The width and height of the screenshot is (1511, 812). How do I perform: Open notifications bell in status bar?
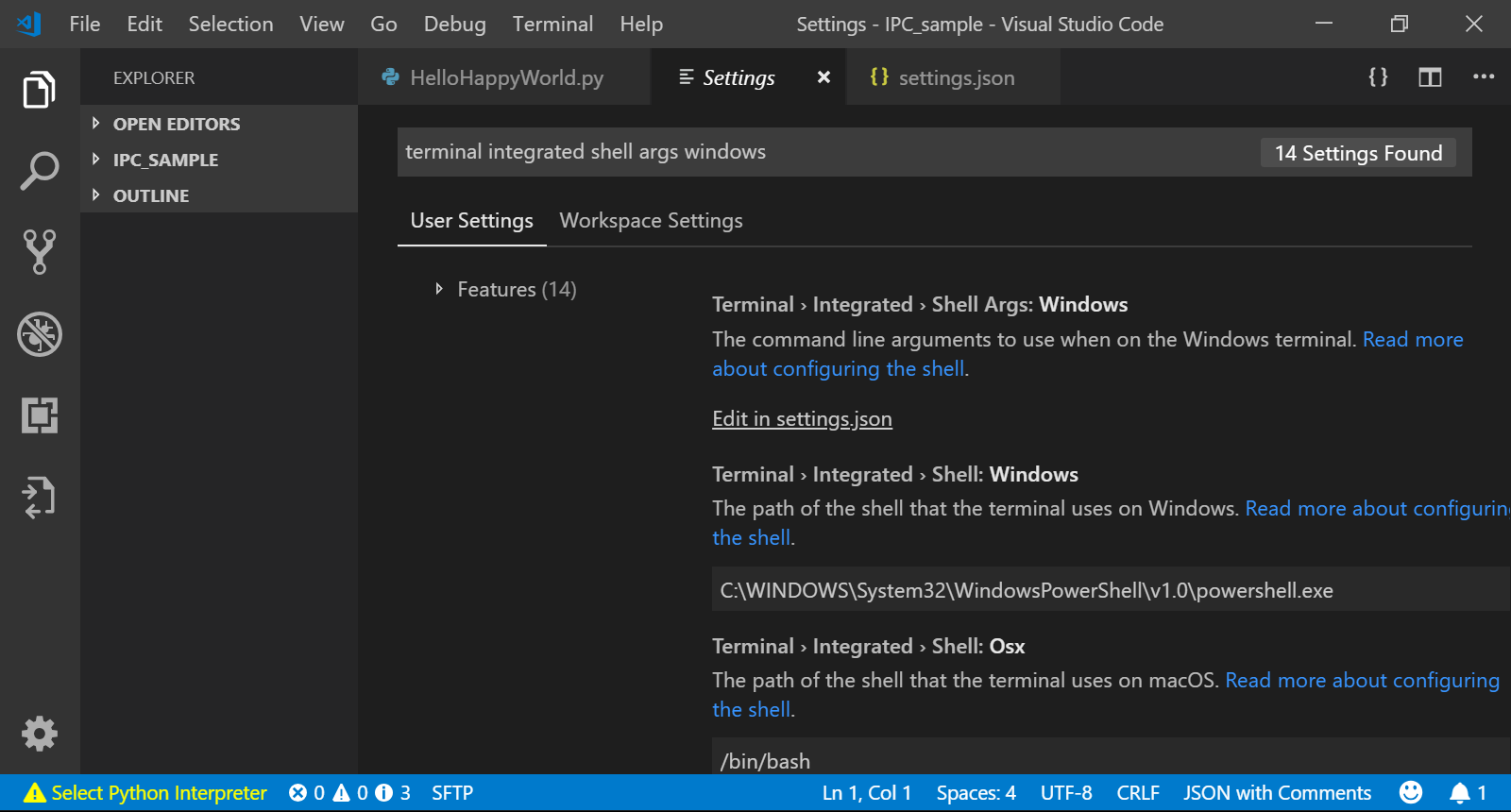1460,793
